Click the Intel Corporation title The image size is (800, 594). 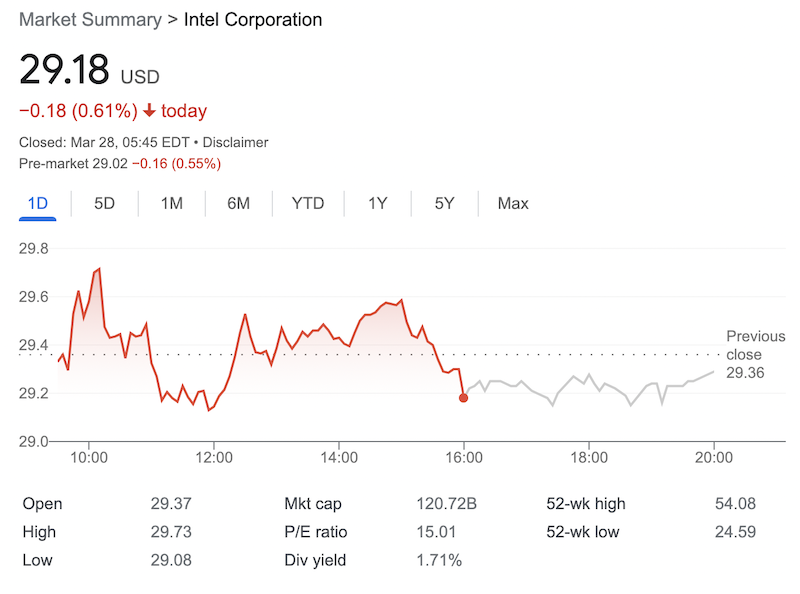253,20
